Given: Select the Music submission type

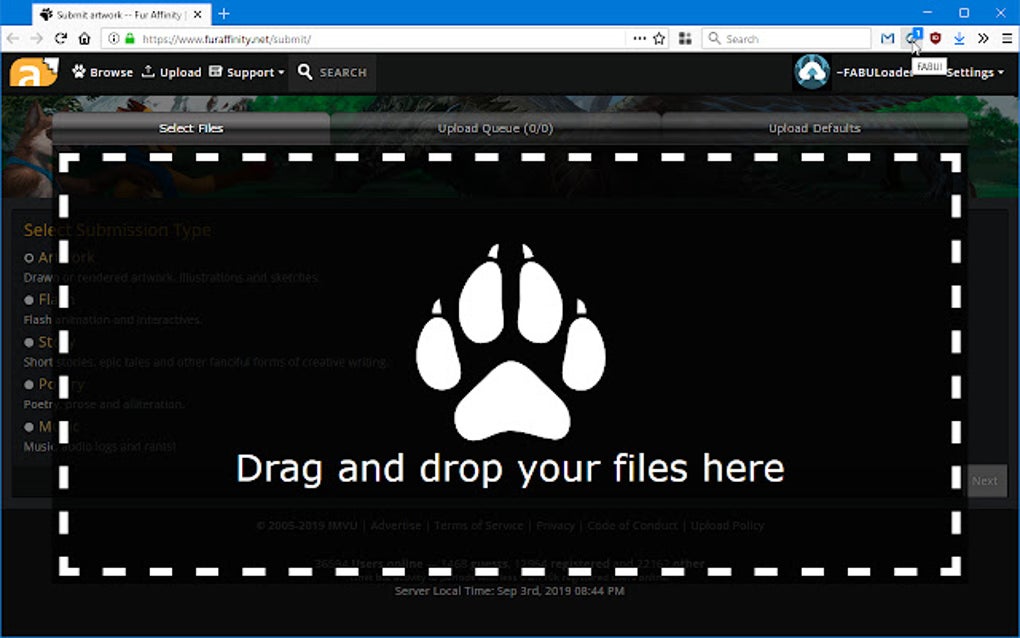Looking at the screenshot, I should [x=29, y=426].
